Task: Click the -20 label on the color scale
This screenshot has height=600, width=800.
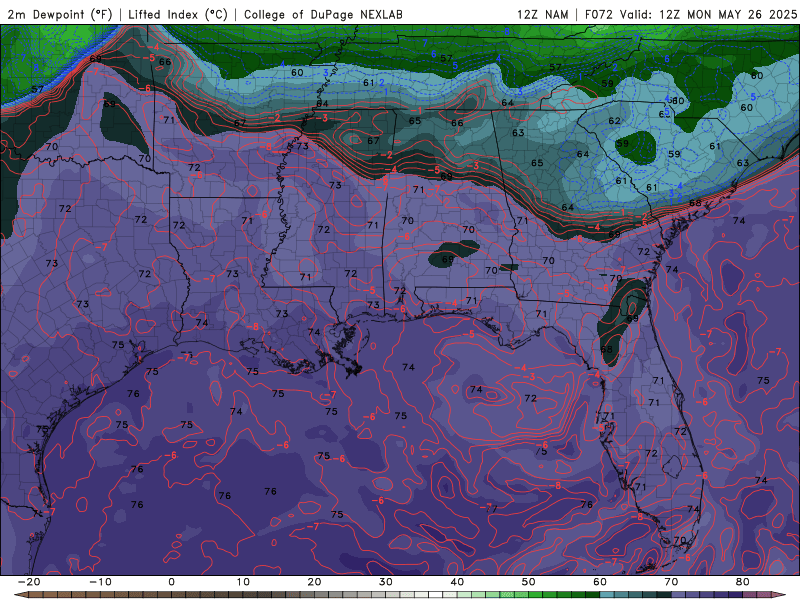Action: point(29,582)
